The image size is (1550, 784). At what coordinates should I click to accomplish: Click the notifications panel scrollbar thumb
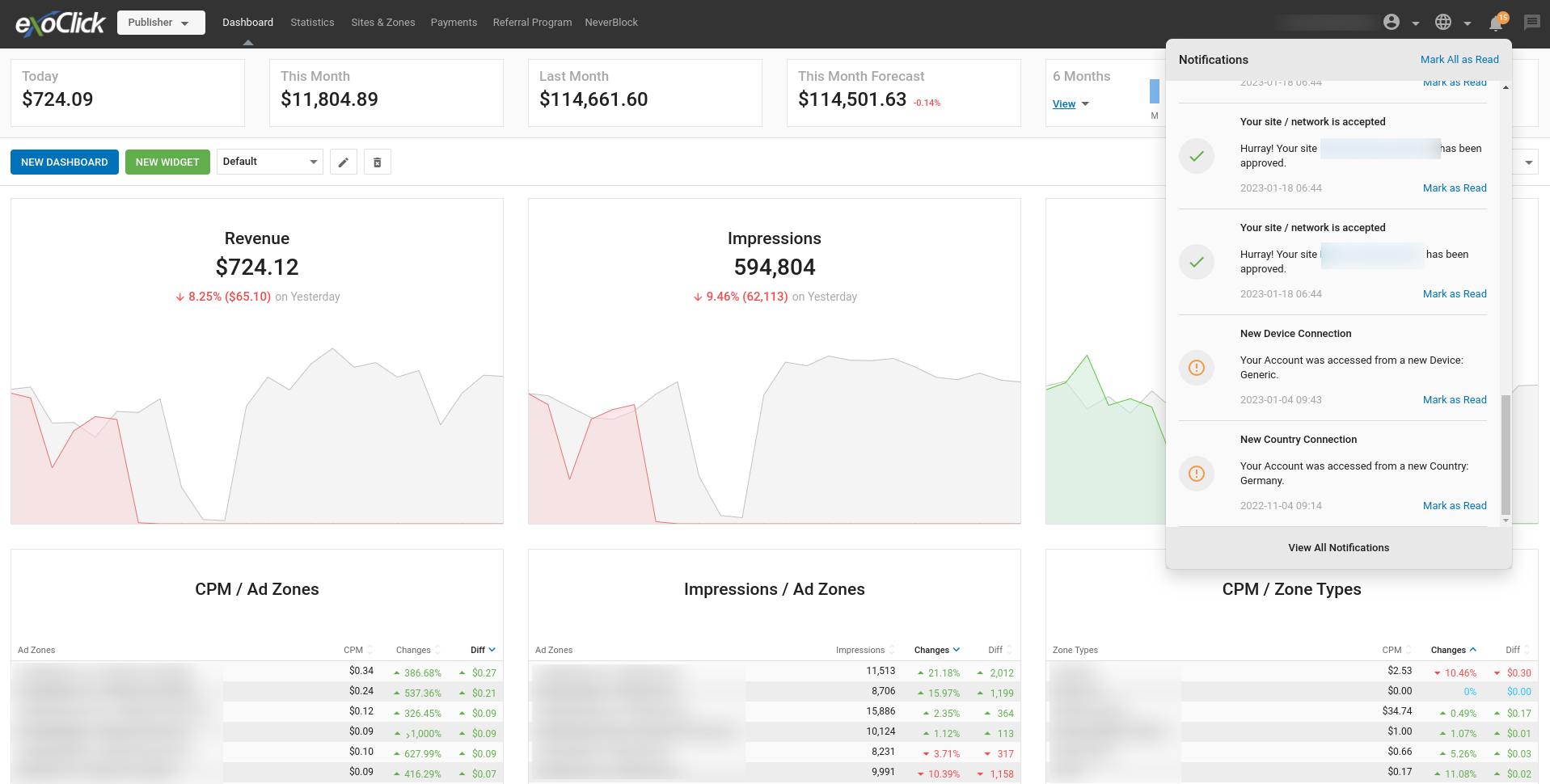[x=1505, y=454]
